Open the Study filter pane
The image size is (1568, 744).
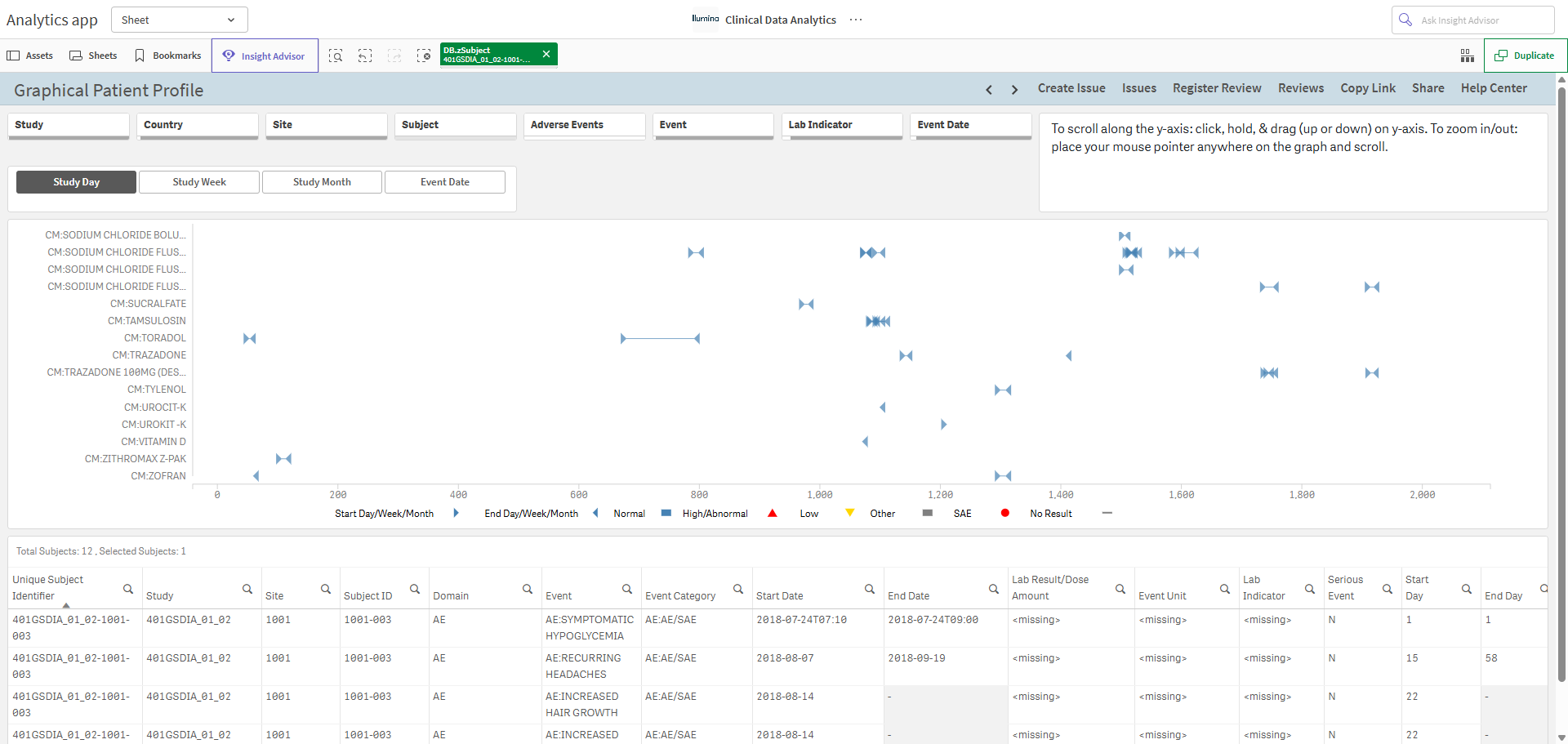coord(69,125)
